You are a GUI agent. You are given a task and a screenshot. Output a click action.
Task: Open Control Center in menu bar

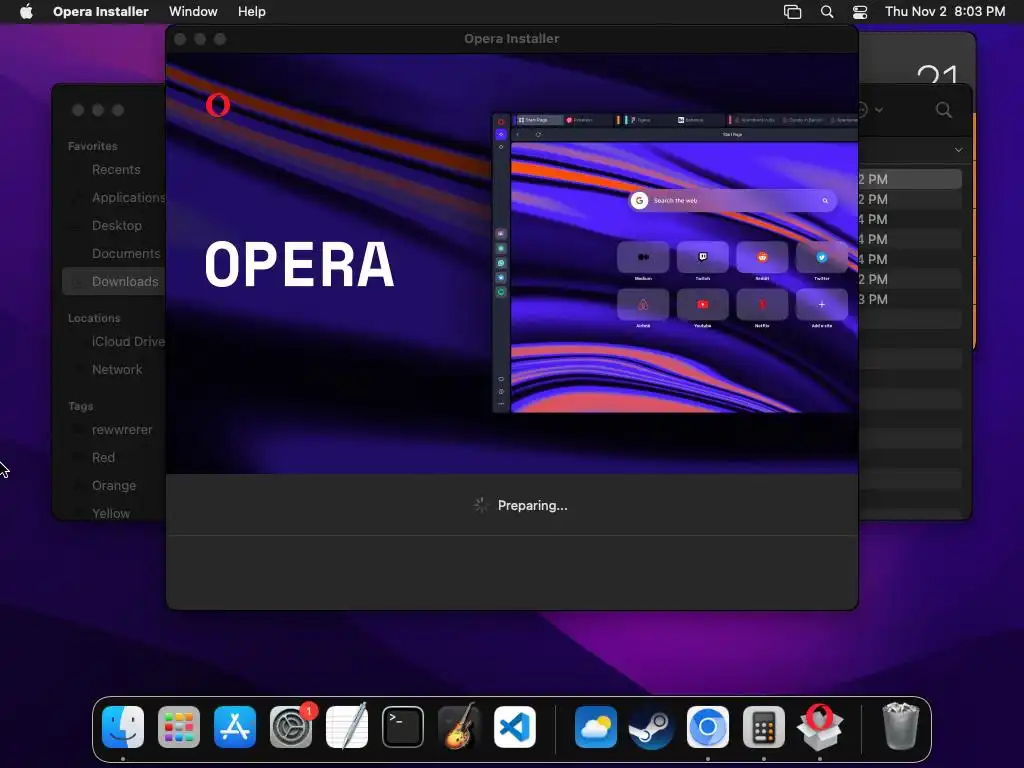click(860, 12)
